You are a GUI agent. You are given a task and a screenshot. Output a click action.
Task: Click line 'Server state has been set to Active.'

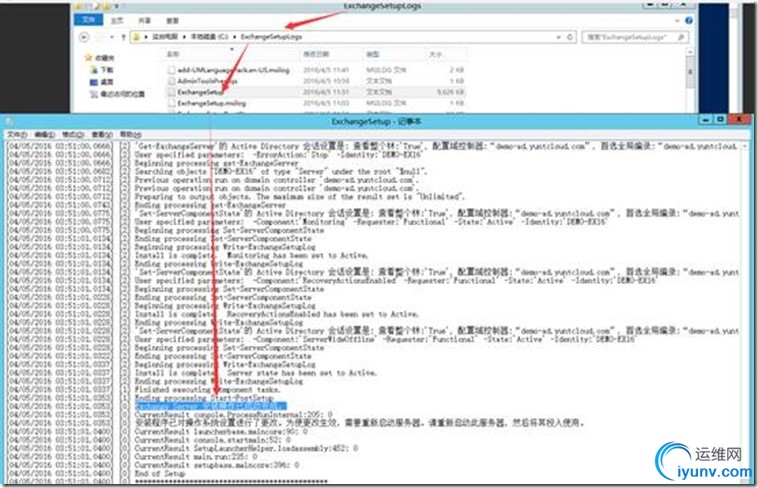[x=301, y=373]
